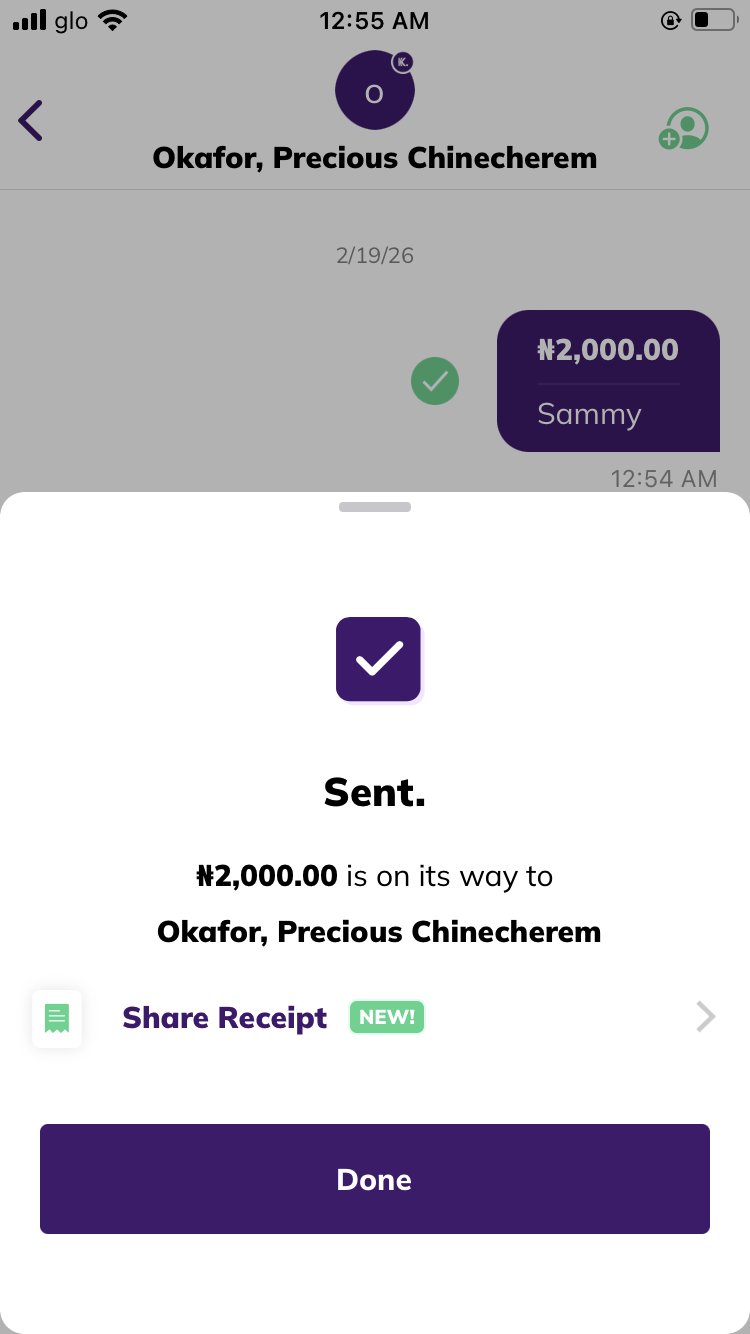Tap the 12:54 AM message timestamp
This screenshot has width=750, height=1334.
(664, 479)
